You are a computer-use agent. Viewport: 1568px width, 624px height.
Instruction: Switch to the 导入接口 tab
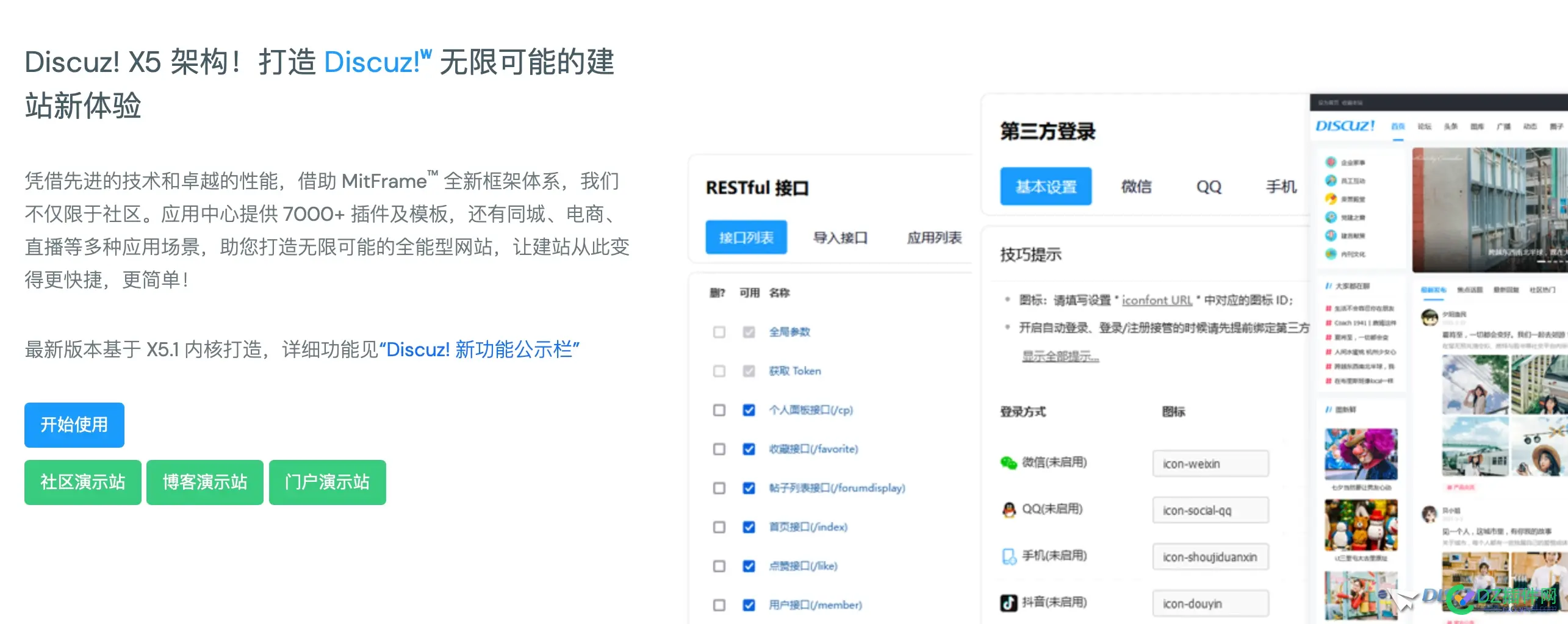click(x=841, y=238)
